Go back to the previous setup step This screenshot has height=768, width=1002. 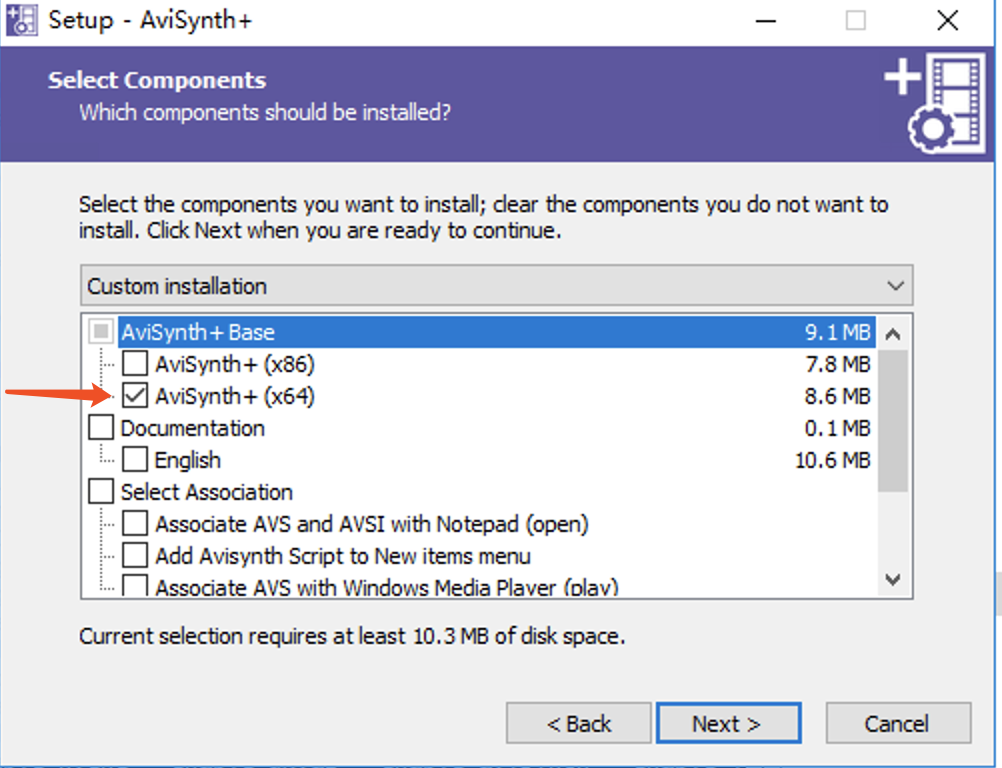tap(578, 723)
